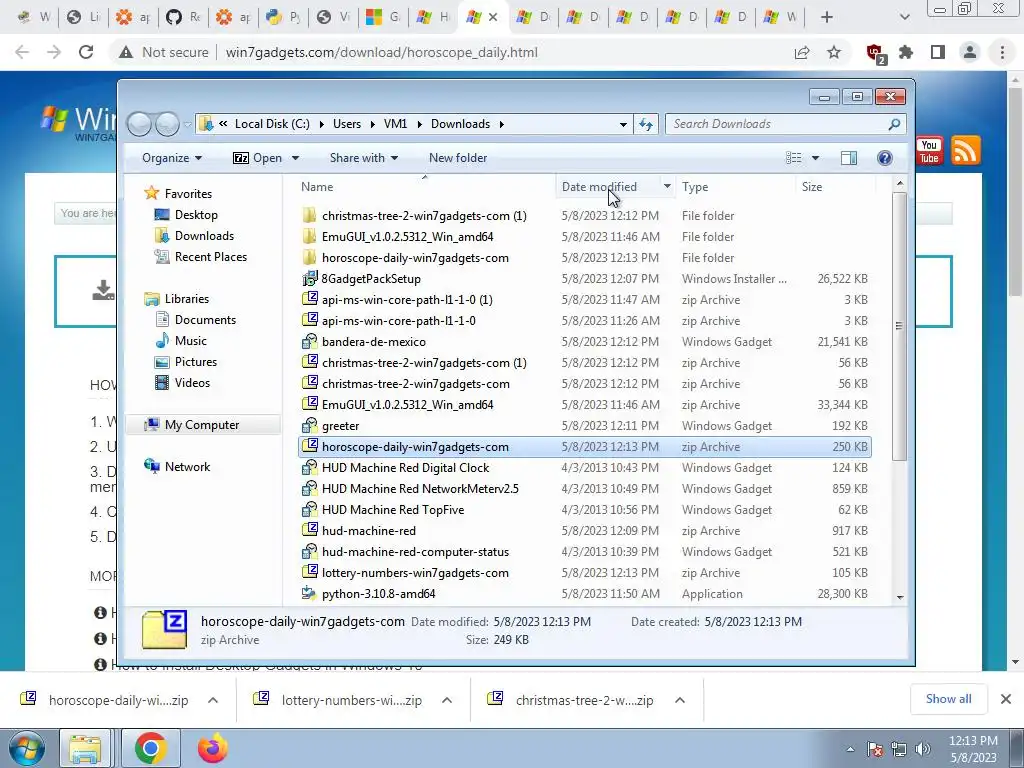1024x768 pixels.
Task: Open Firefox from the taskbar
Action: point(213,748)
